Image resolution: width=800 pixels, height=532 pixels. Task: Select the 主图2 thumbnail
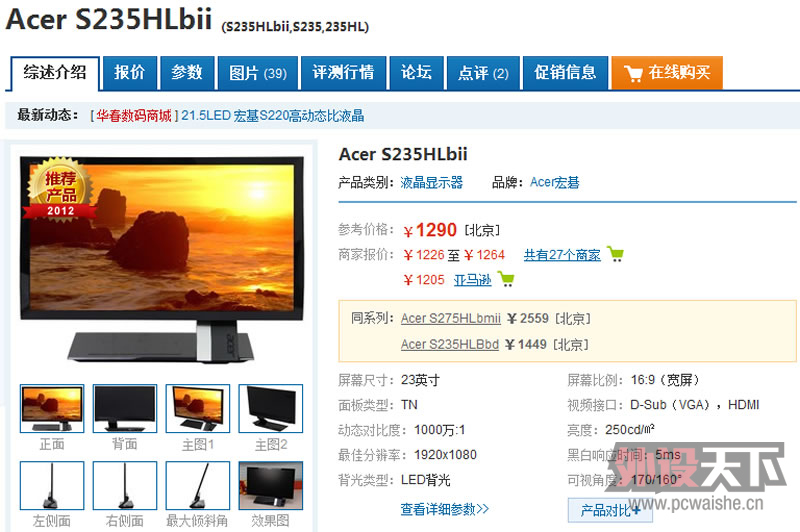point(271,409)
